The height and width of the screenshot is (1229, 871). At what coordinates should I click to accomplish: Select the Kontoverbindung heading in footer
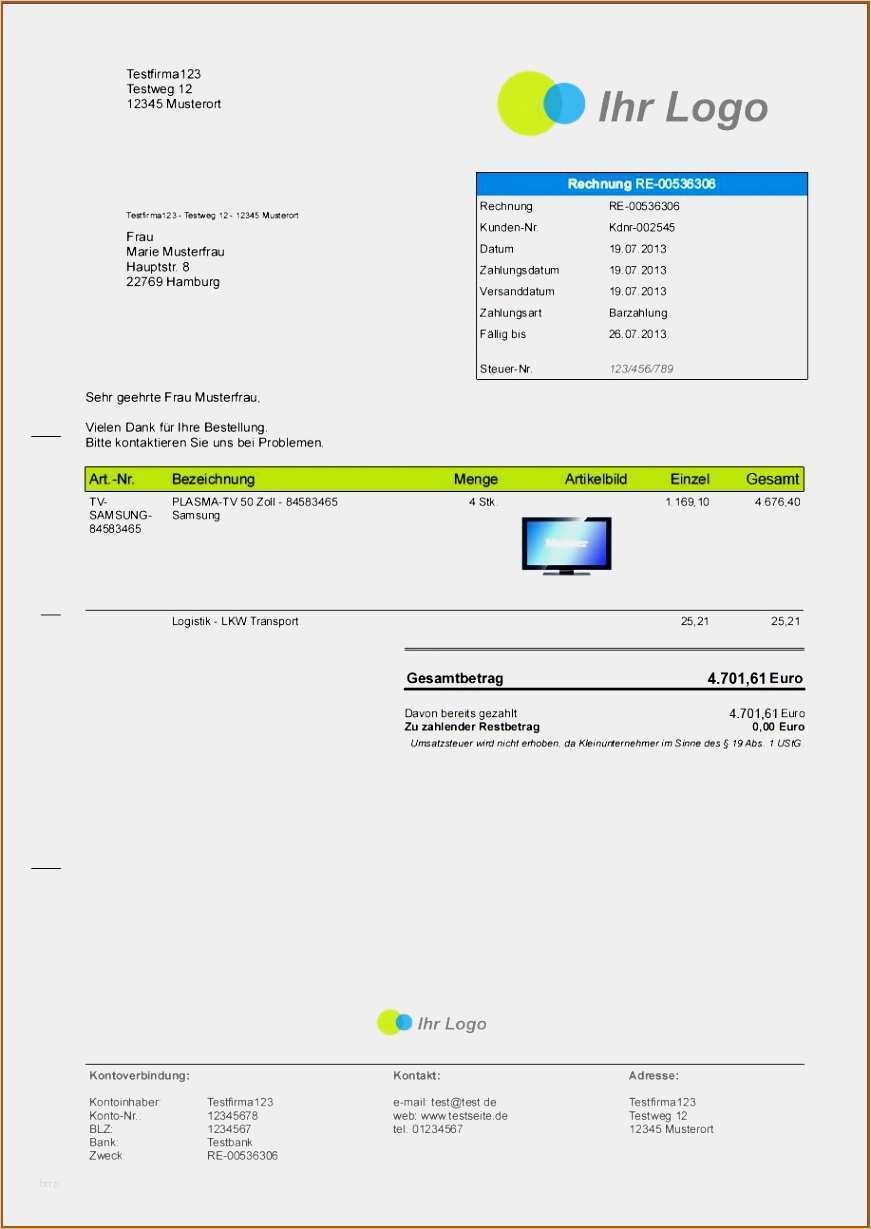[x=139, y=1076]
